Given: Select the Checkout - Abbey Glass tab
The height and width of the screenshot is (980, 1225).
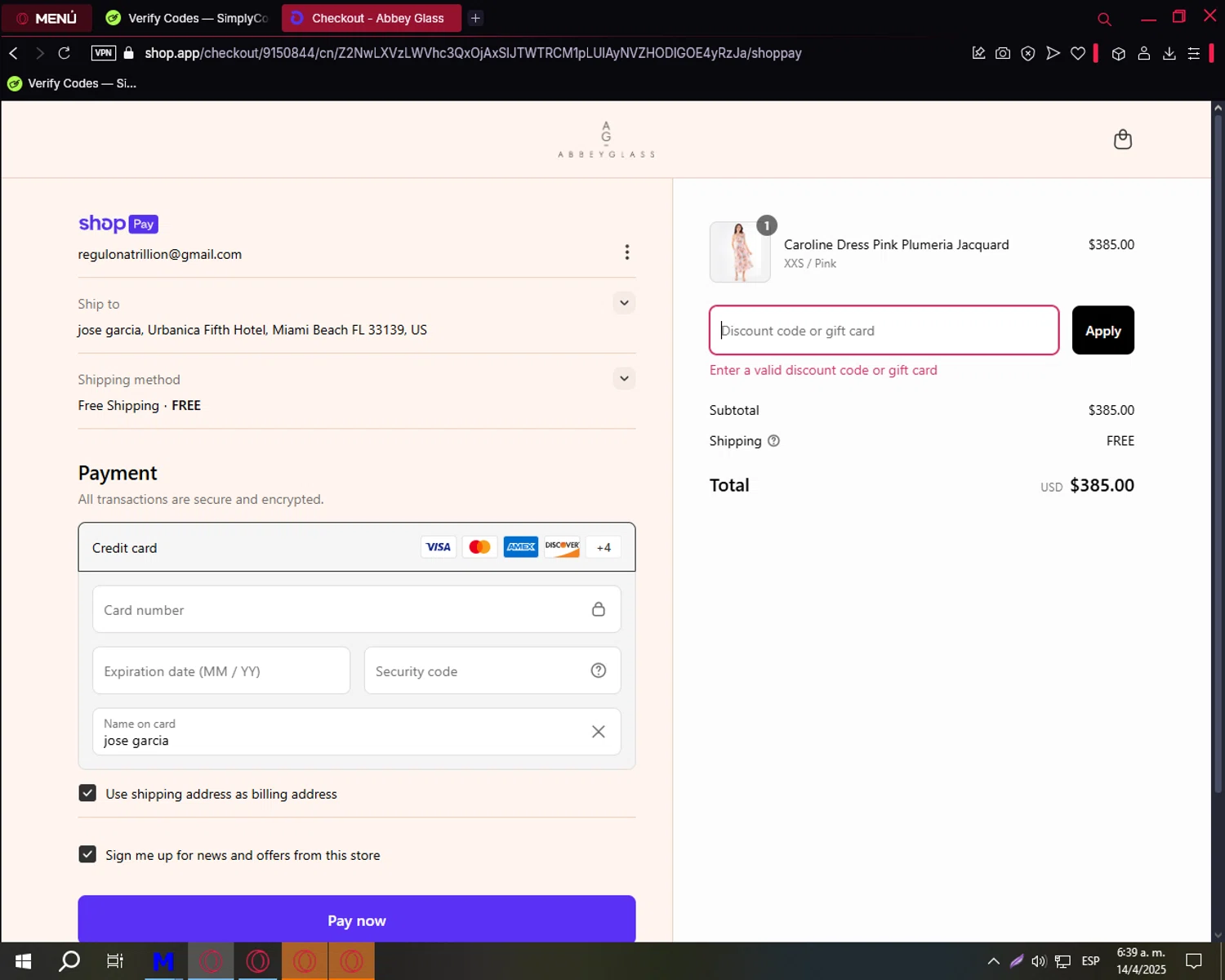Looking at the screenshot, I should [372, 18].
